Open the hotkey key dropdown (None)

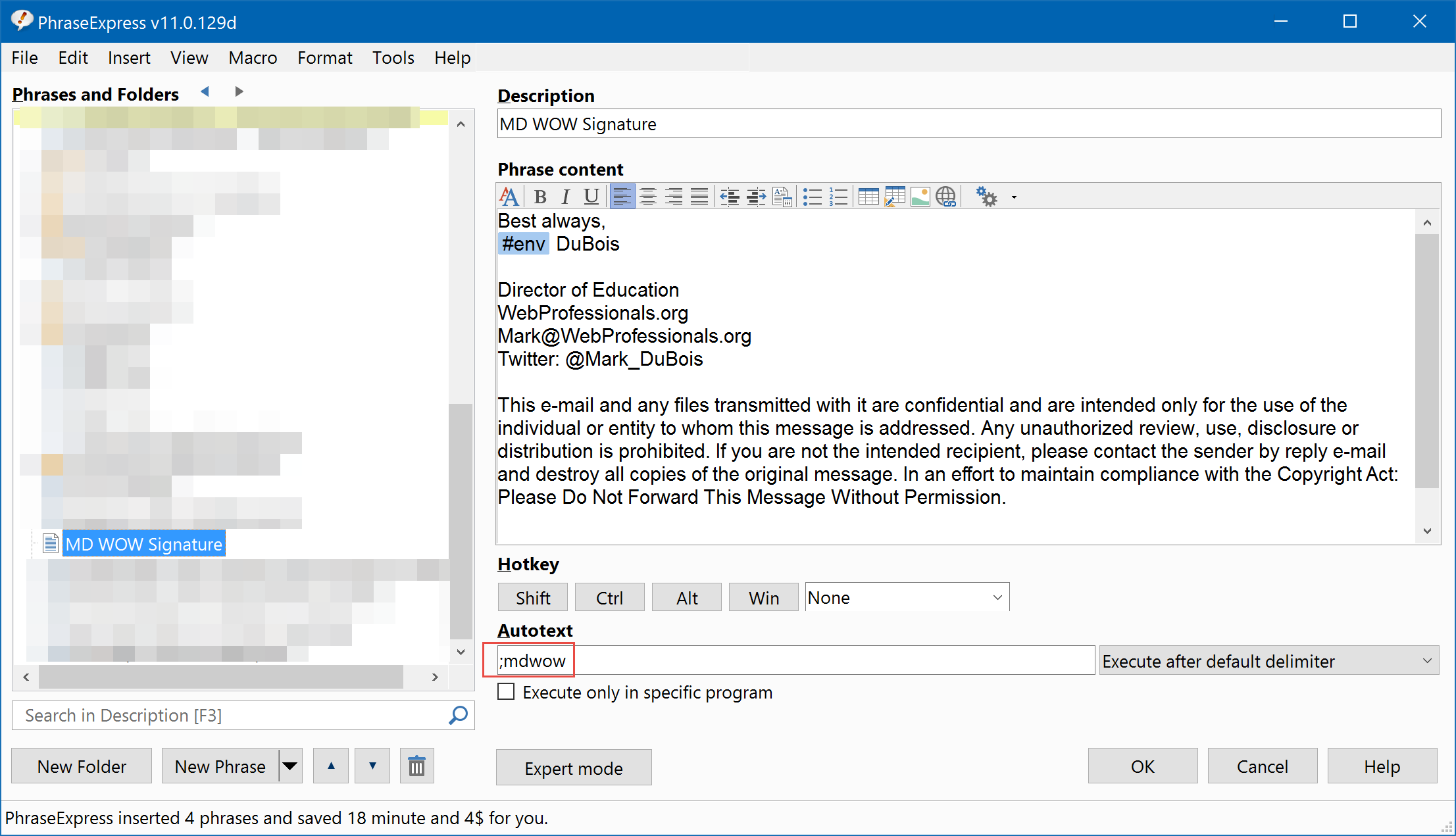click(x=907, y=597)
